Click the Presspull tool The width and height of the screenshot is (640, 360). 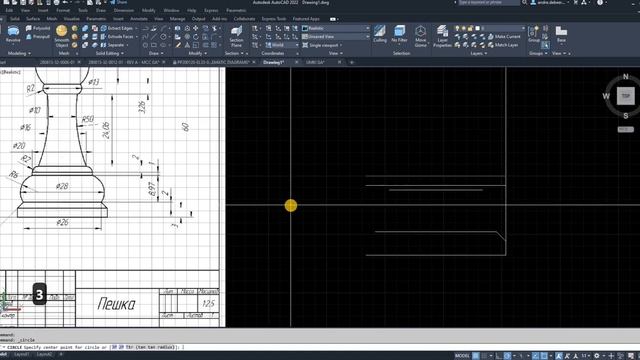(x=38, y=37)
